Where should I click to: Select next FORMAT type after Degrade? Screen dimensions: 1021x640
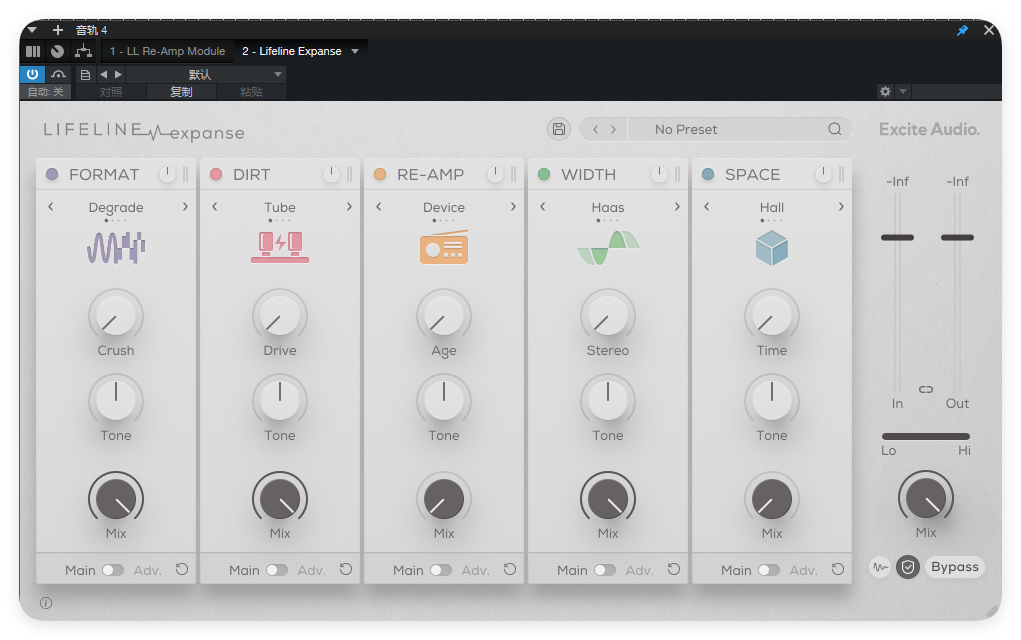186,206
